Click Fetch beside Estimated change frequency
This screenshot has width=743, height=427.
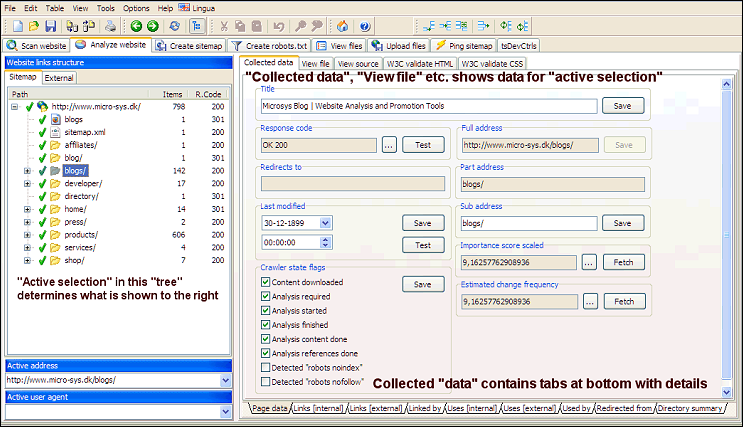(x=624, y=301)
